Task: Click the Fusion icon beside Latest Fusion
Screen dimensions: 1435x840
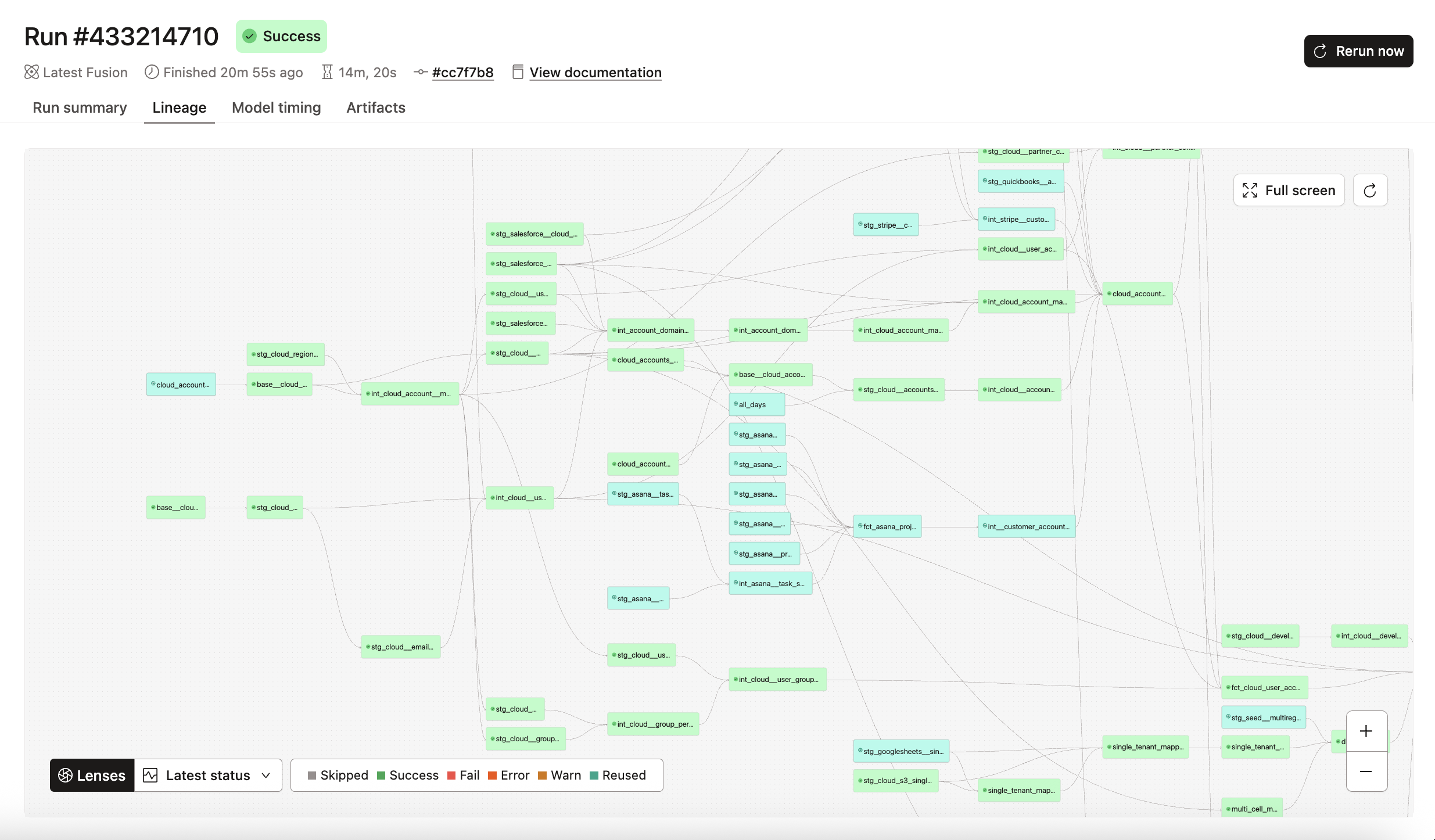Action: (x=31, y=72)
